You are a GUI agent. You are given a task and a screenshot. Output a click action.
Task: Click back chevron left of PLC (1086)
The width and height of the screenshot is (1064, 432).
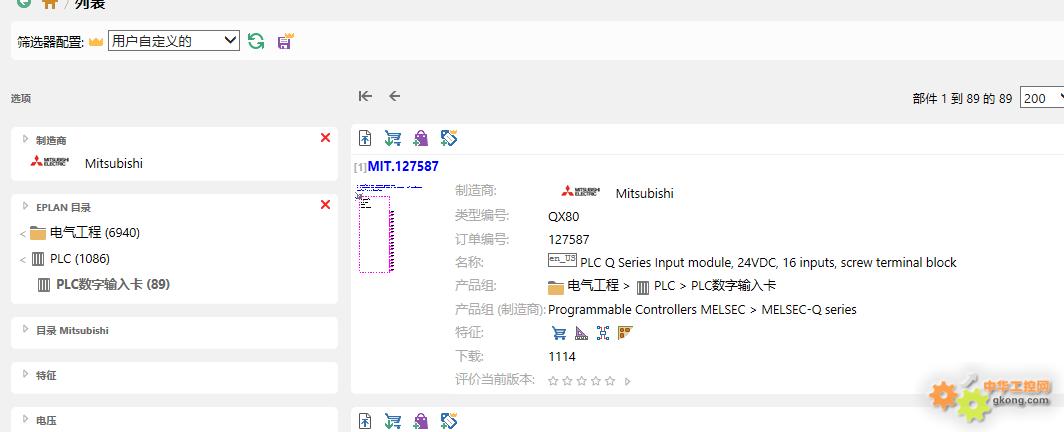tap(22, 260)
